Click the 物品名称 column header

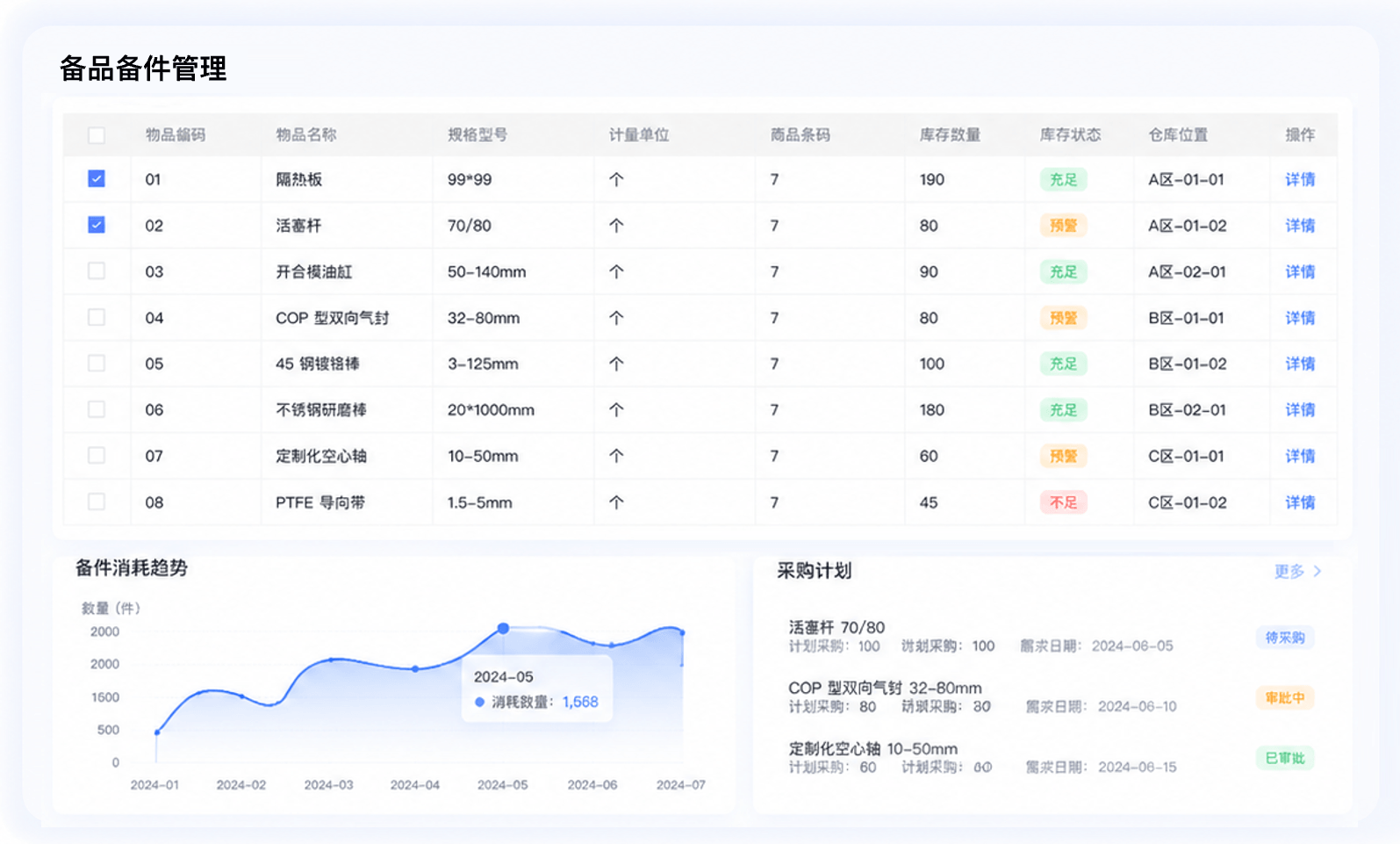tap(306, 135)
